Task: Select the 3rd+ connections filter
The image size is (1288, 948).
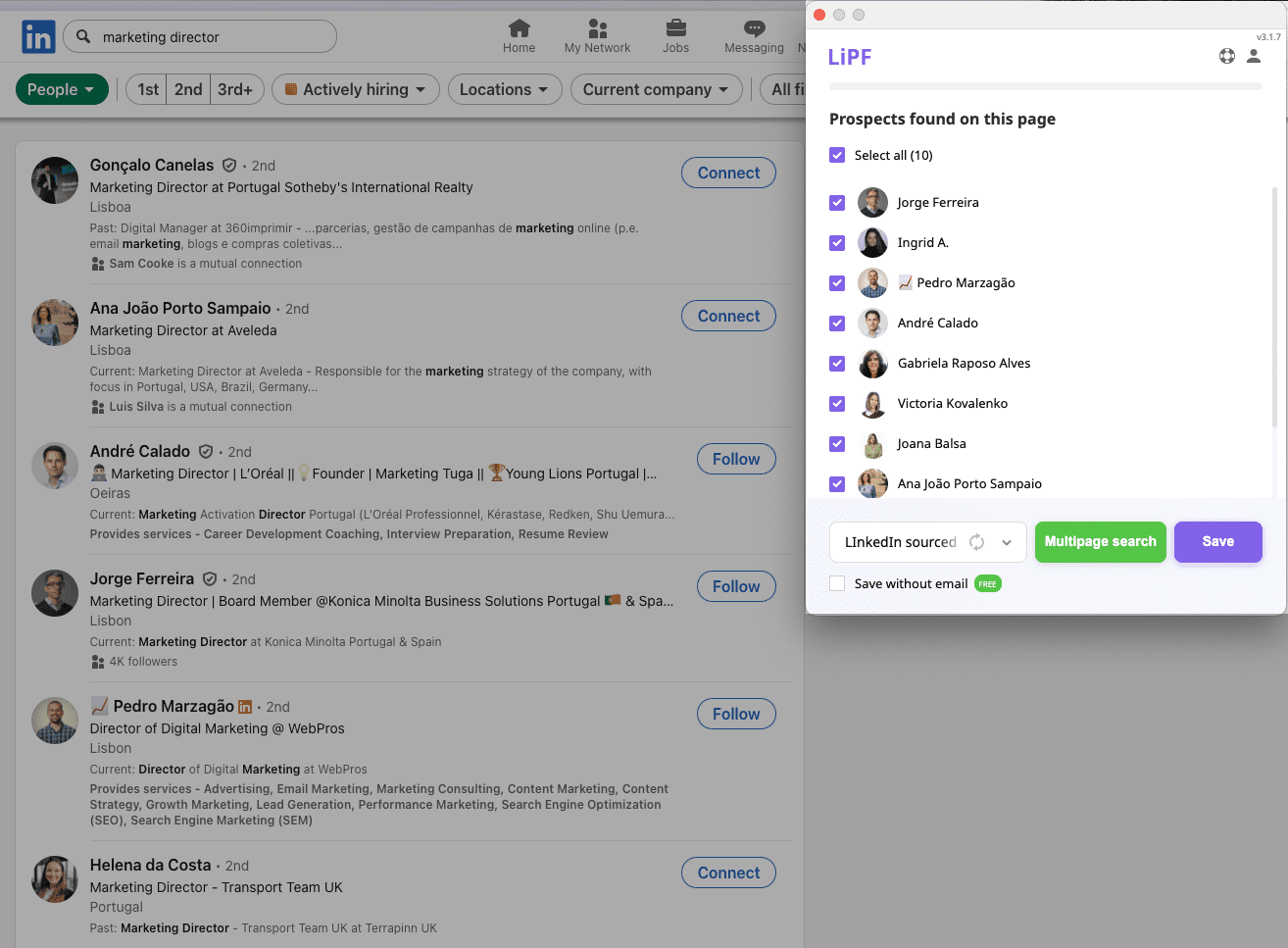Action: [x=235, y=89]
